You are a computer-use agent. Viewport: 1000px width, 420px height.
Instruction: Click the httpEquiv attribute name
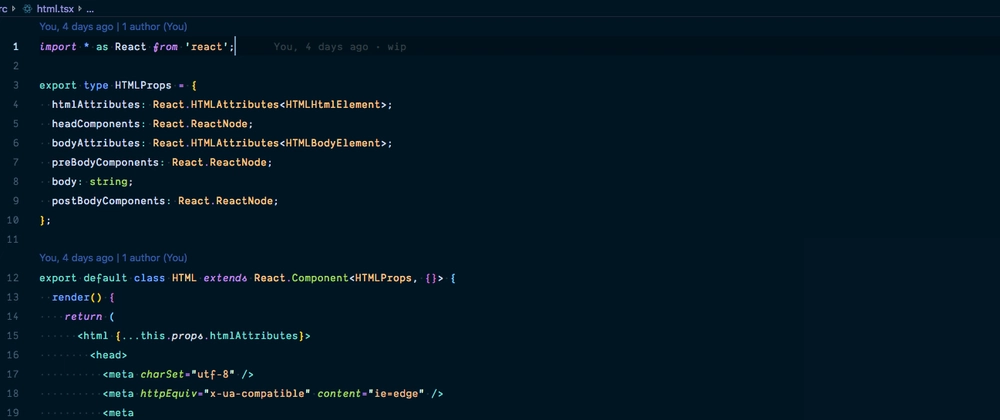169,394
